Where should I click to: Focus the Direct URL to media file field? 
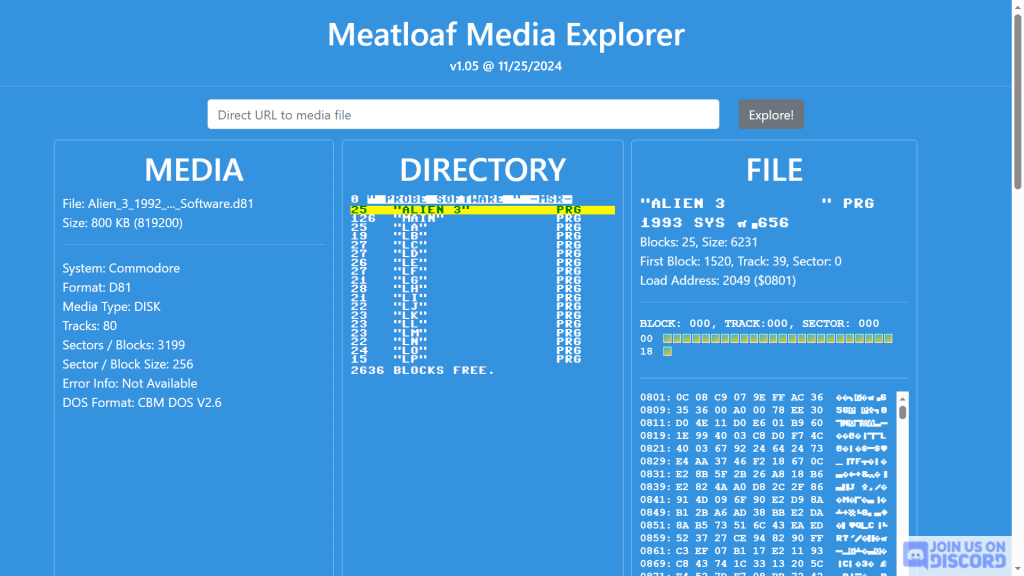[463, 115]
